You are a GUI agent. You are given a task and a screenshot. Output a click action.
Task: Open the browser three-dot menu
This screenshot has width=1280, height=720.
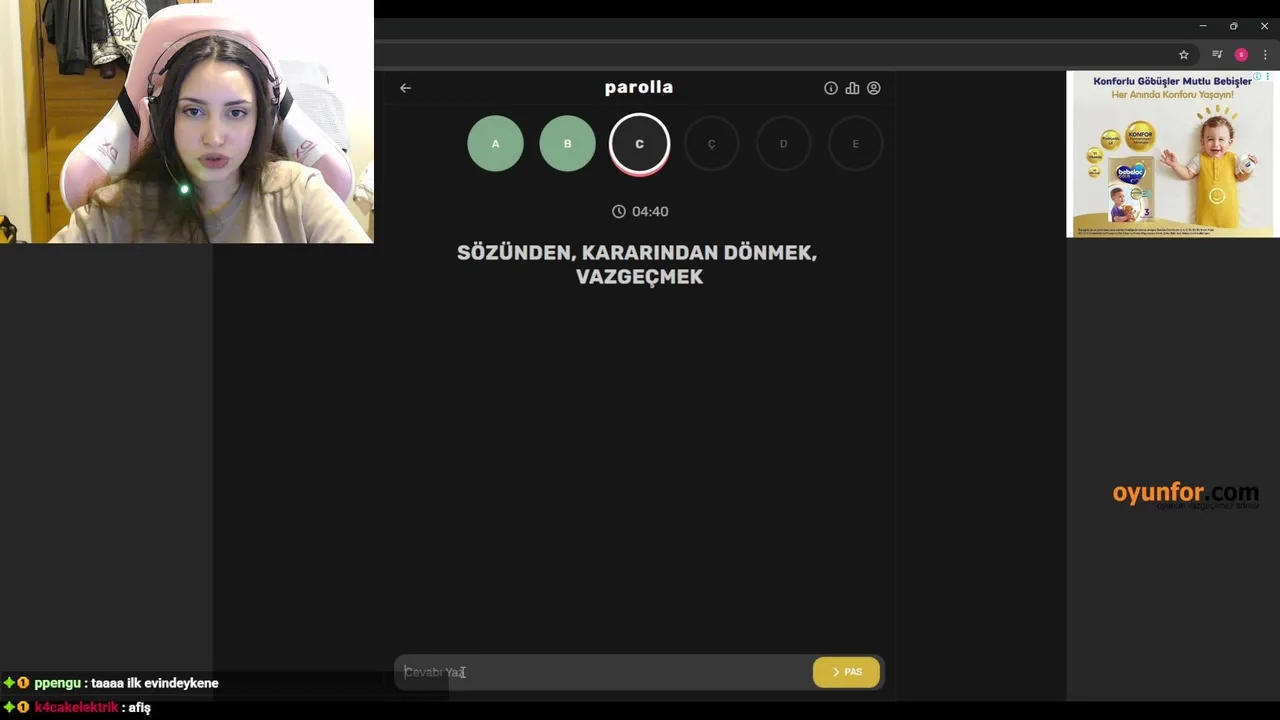tap(1265, 55)
